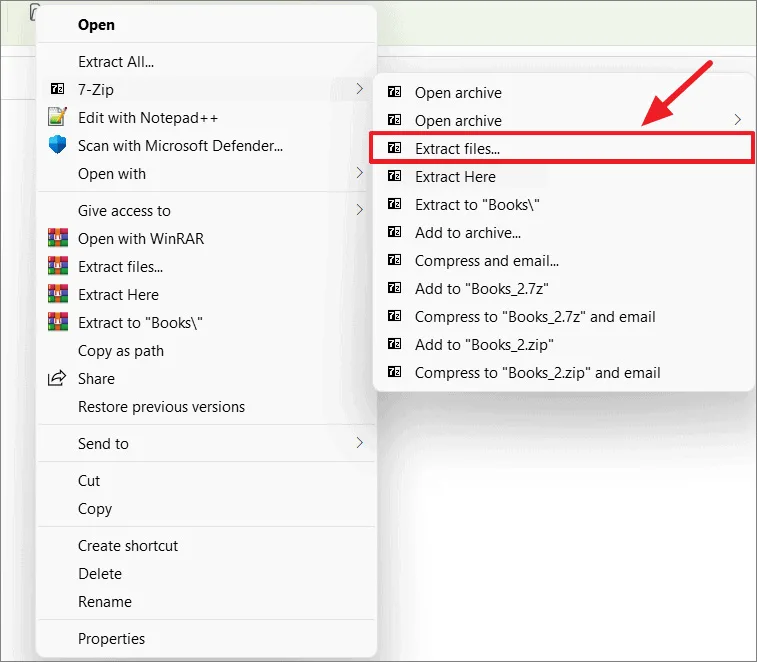Click the 7z icon beside Add to "Books_2.zip"
The width and height of the screenshot is (757, 662).
click(394, 344)
